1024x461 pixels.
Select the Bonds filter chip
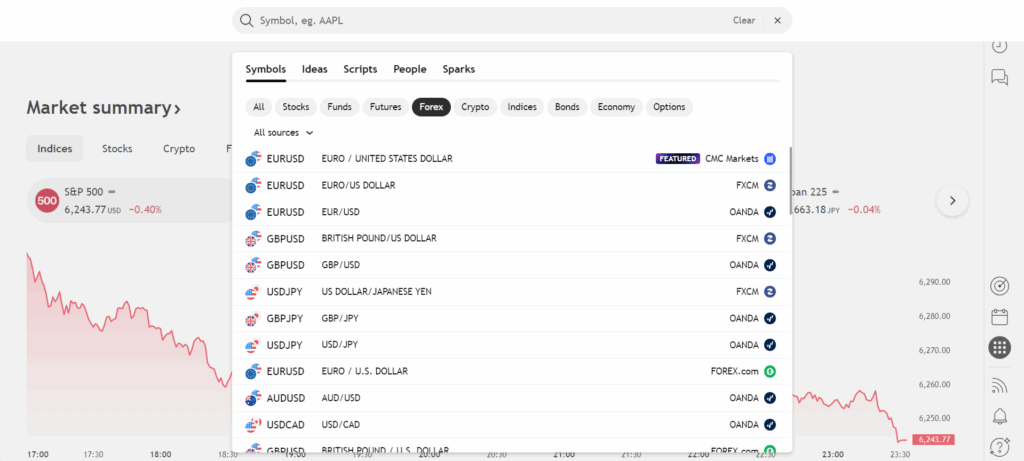point(568,107)
